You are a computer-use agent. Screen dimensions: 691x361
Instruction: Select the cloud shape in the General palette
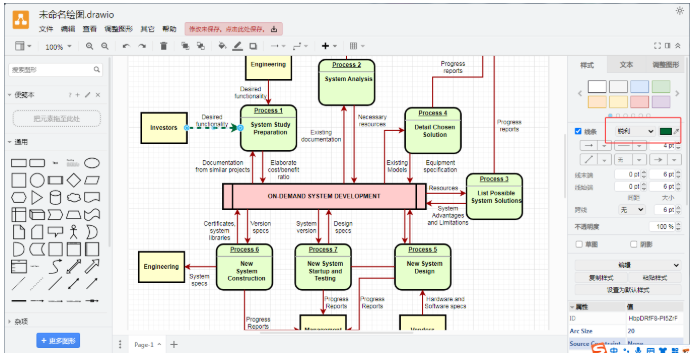click(x=74, y=197)
